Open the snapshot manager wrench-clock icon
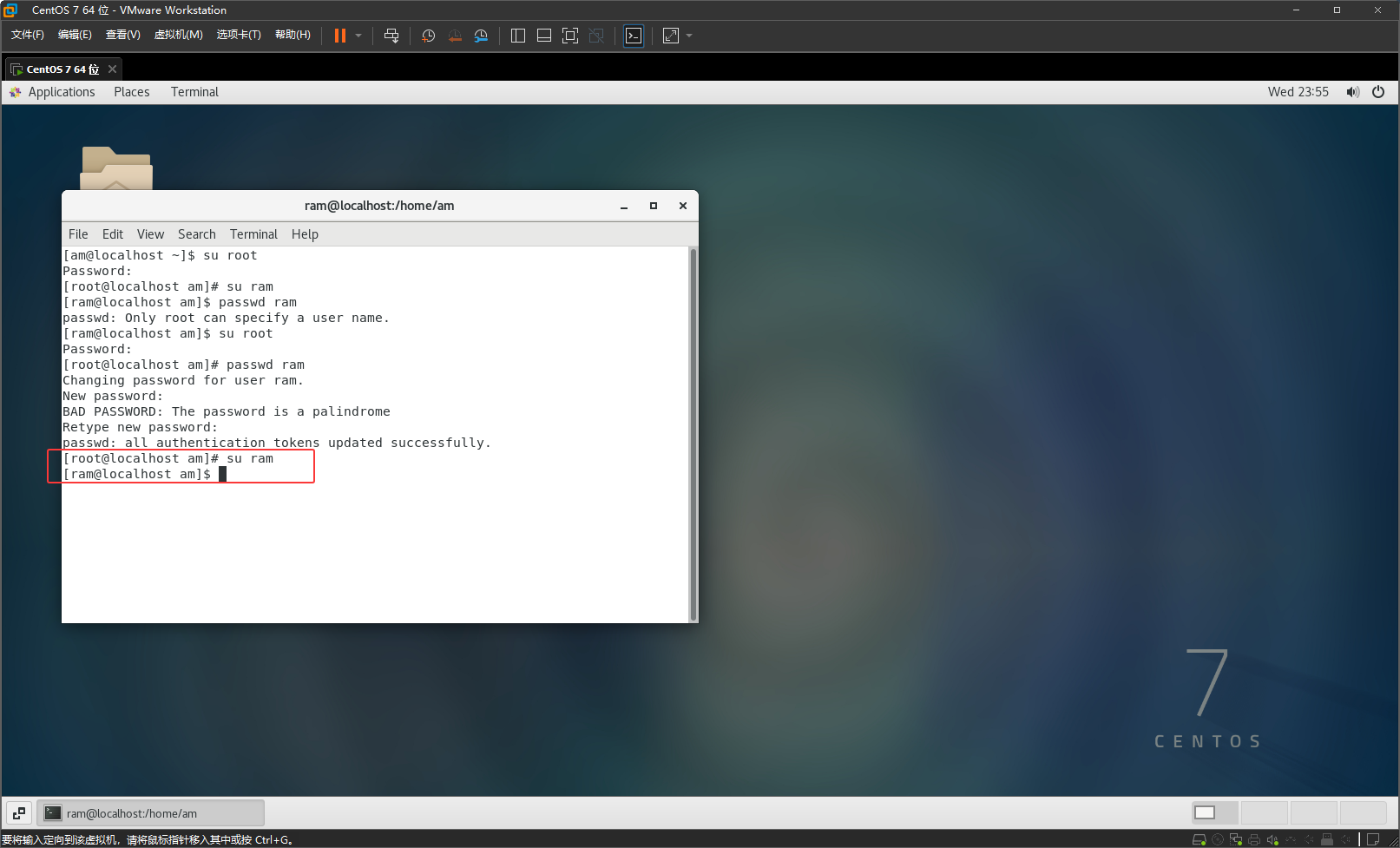Viewport: 1400px width, 848px height. [x=481, y=36]
